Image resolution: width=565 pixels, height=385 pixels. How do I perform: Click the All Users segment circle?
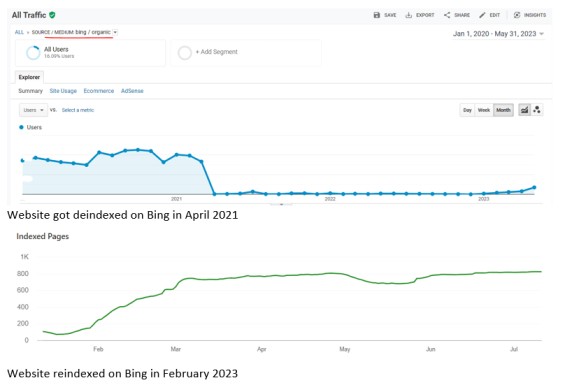click(x=33, y=53)
